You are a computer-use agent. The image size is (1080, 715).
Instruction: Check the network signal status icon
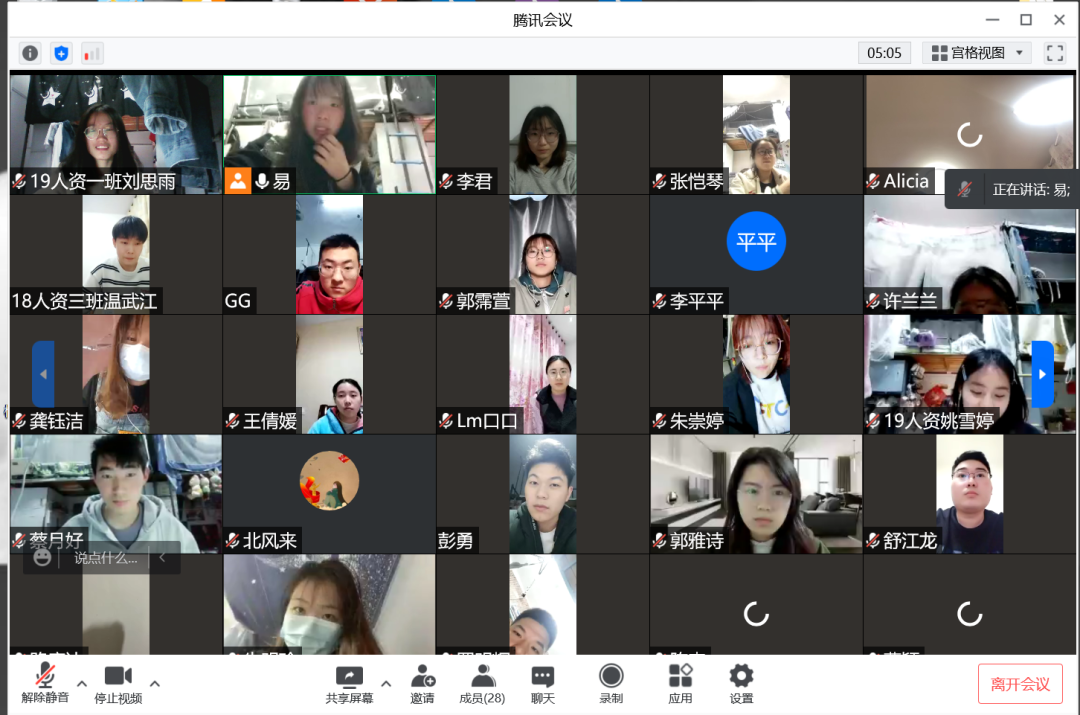pos(92,53)
